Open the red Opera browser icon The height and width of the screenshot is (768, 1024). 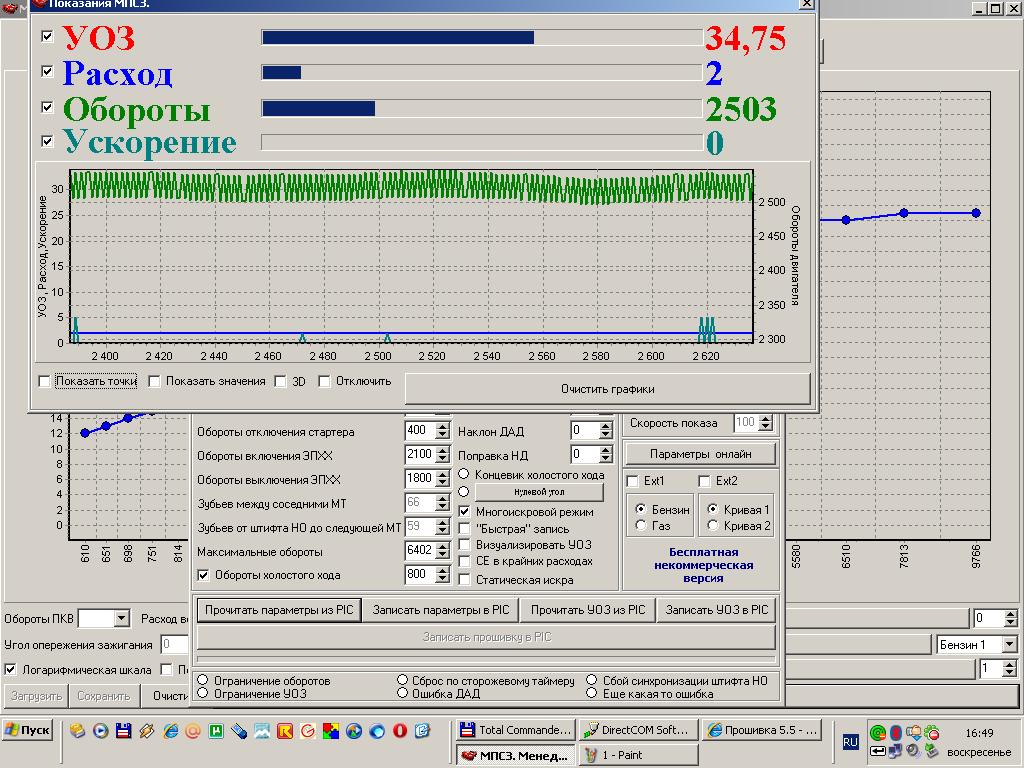[x=400, y=731]
